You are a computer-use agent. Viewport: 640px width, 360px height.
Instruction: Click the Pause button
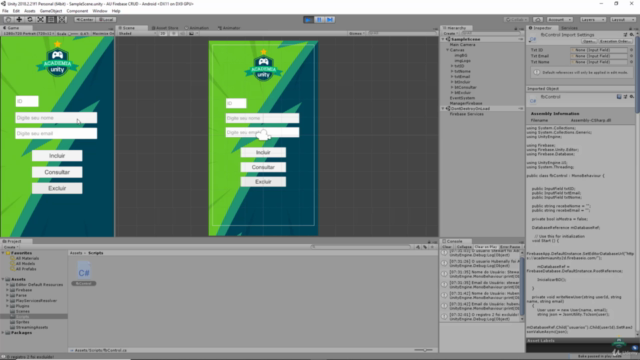pos(319,20)
